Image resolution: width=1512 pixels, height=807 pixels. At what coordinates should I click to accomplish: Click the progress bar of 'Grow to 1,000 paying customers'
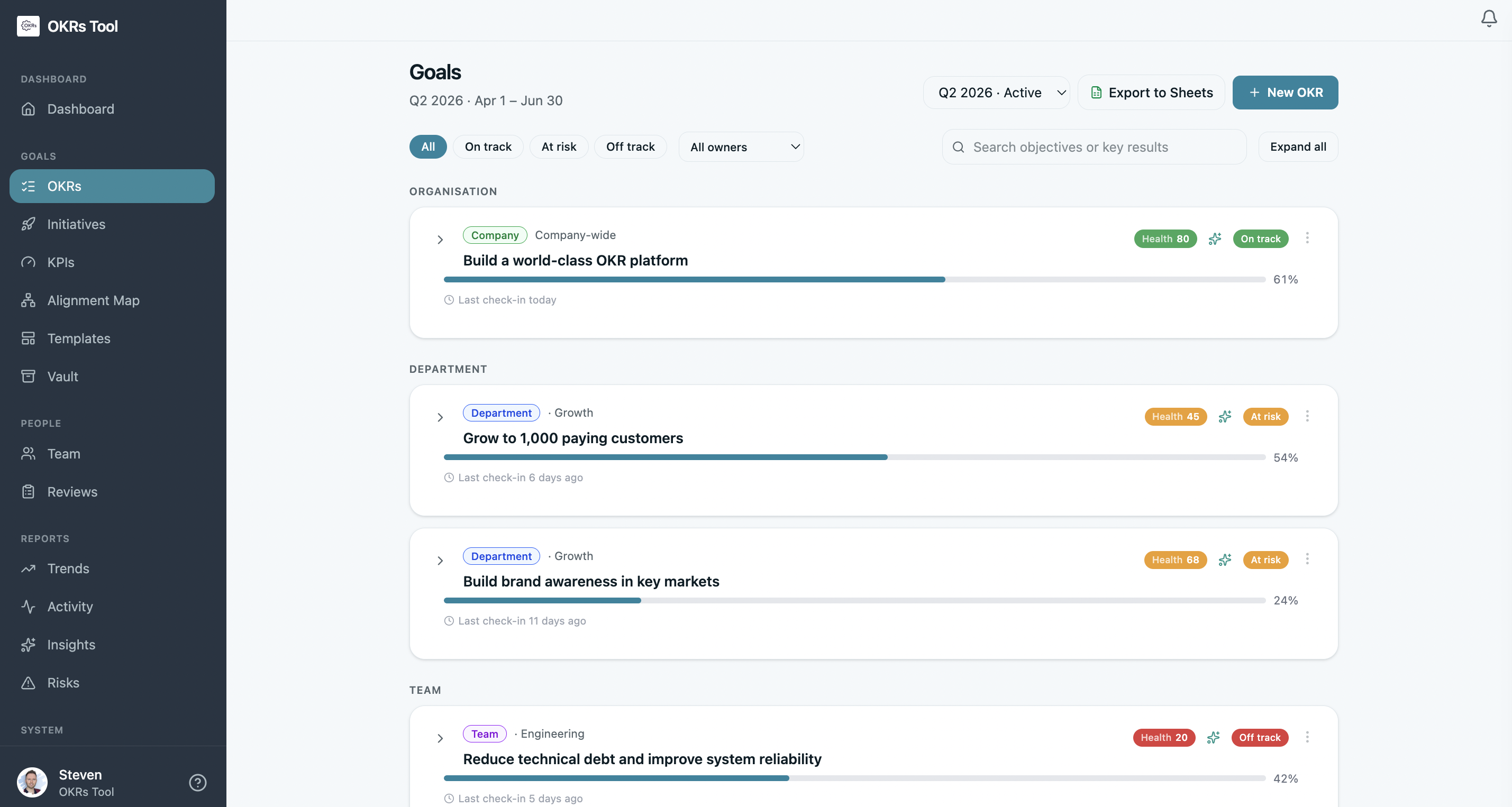tap(851, 457)
